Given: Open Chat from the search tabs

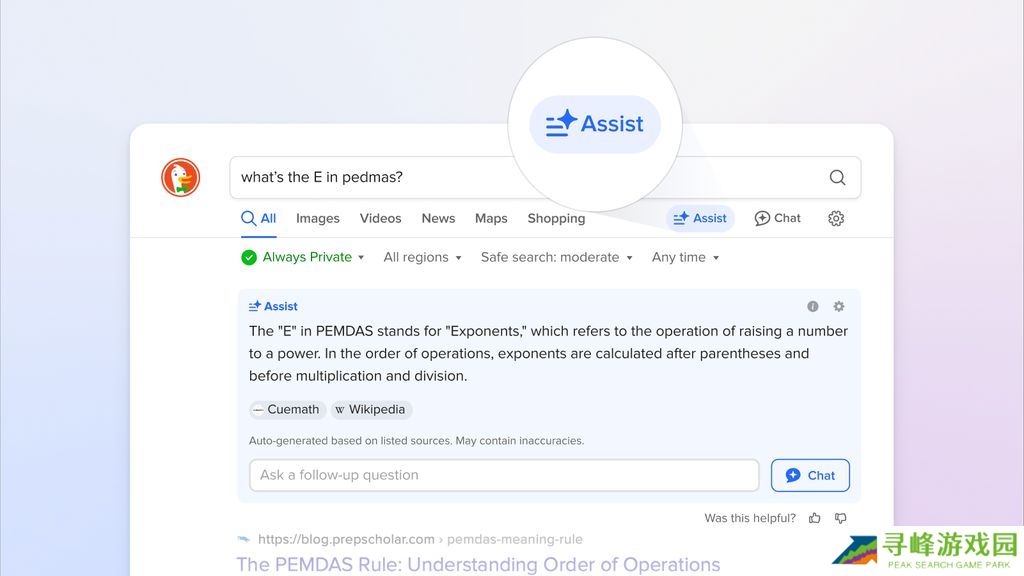Looking at the screenshot, I should [x=777, y=218].
